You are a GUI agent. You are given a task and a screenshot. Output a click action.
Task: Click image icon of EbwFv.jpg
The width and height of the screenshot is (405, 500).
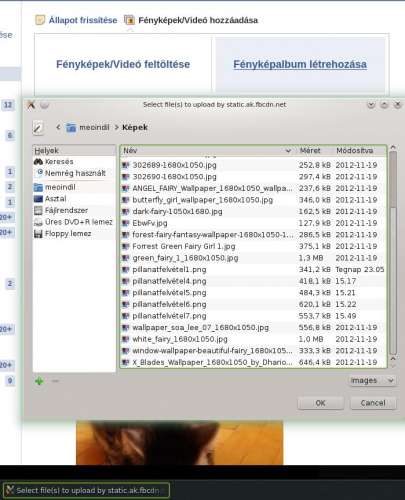(125, 223)
